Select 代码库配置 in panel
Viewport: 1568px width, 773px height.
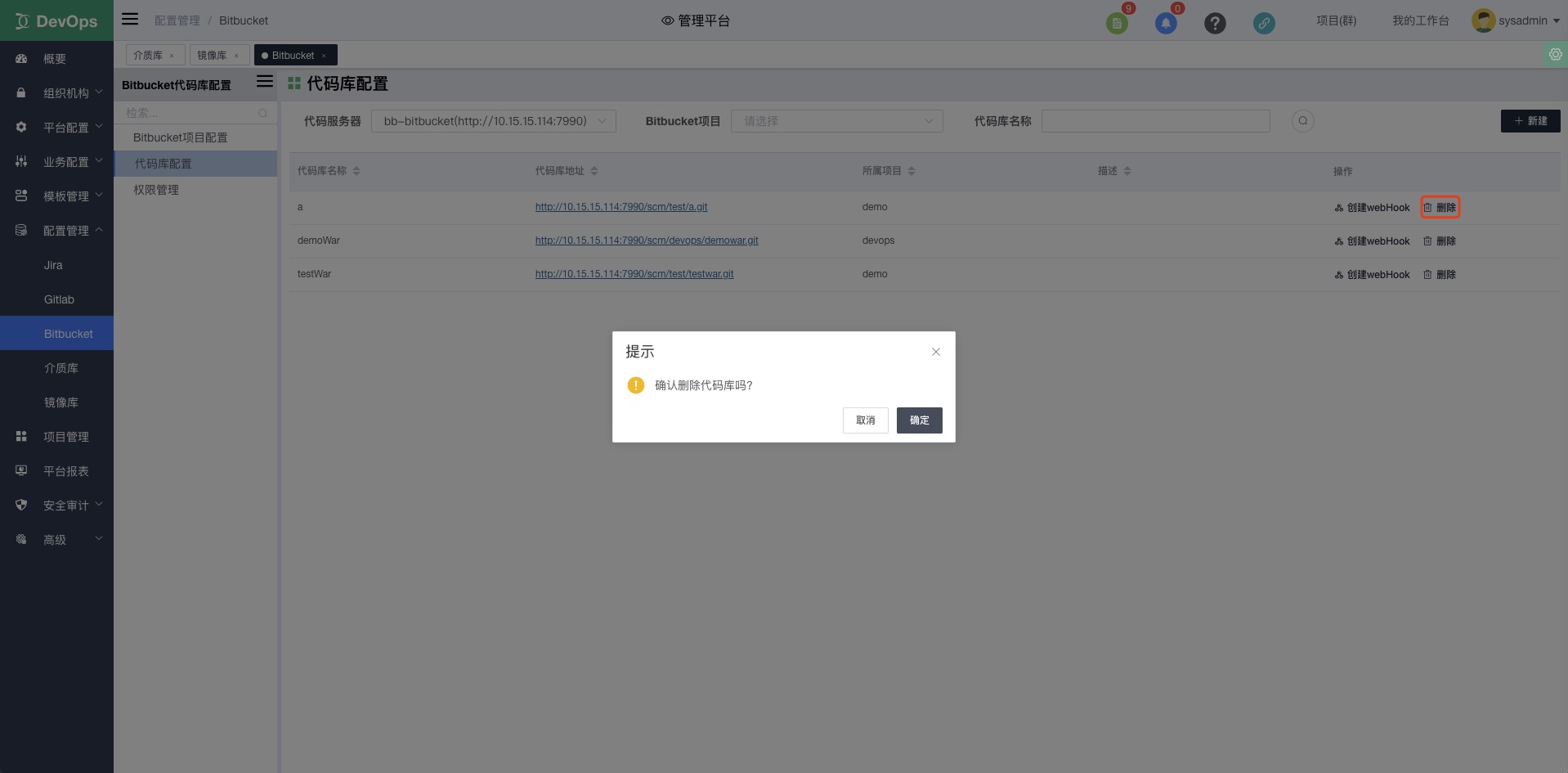pyautogui.click(x=195, y=164)
